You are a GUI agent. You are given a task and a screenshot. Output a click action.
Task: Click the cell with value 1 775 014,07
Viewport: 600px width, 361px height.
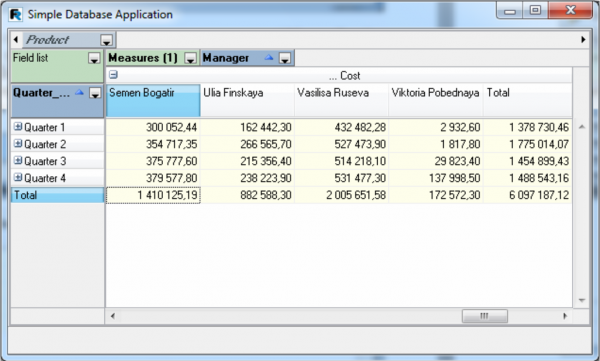[x=527, y=144]
